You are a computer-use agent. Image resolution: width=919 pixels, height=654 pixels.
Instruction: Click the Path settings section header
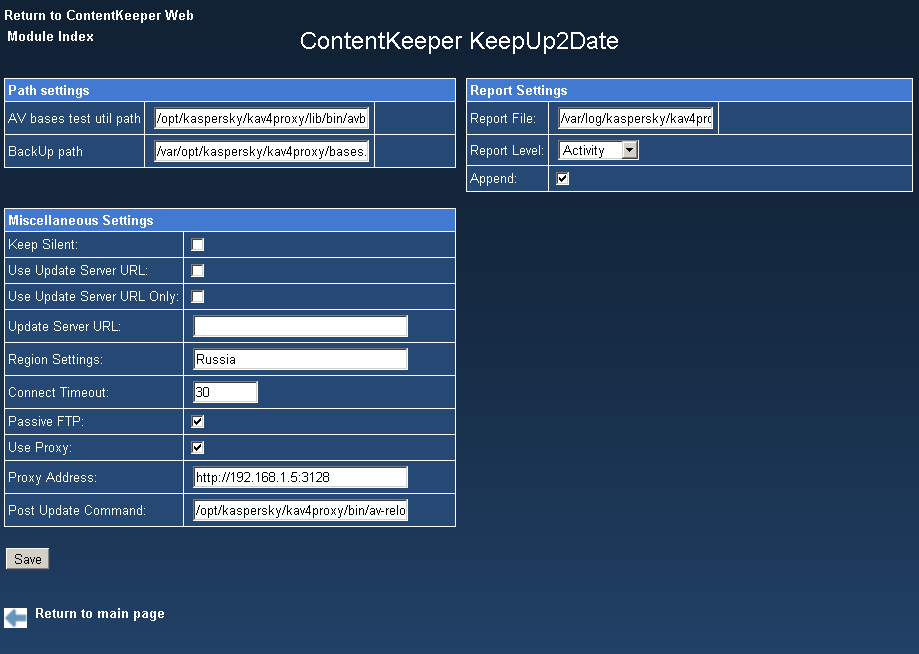tap(230, 90)
